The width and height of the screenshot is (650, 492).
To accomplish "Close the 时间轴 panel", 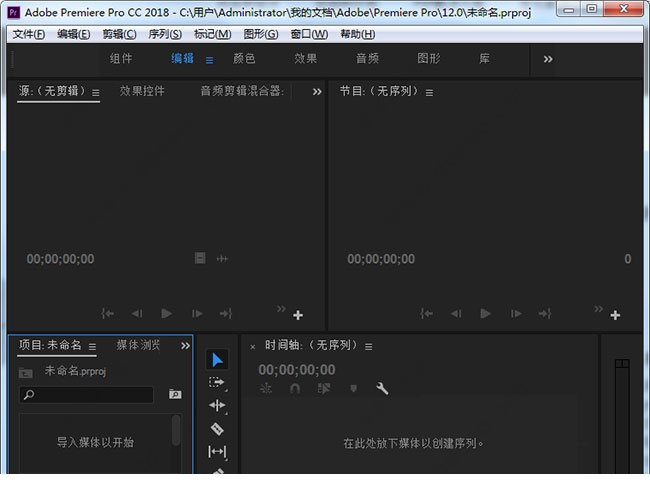I will pyautogui.click(x=252, y=347).
